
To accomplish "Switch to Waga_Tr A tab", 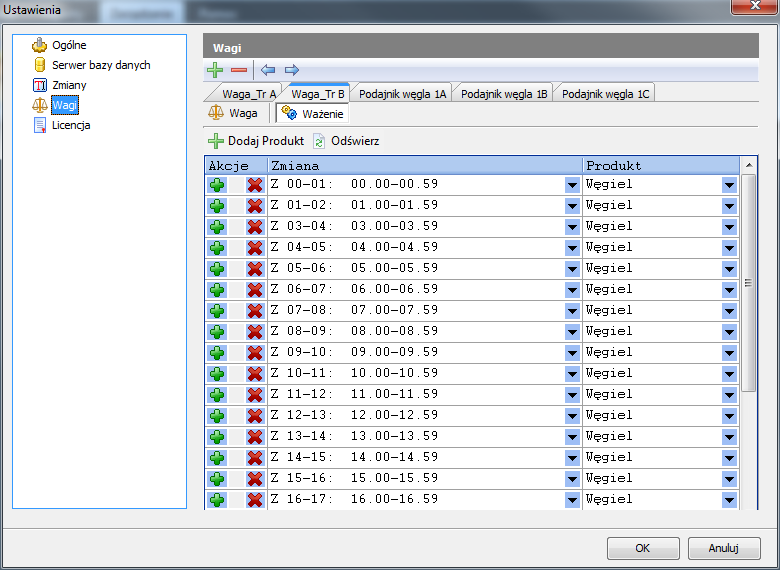I will (248, 94).
